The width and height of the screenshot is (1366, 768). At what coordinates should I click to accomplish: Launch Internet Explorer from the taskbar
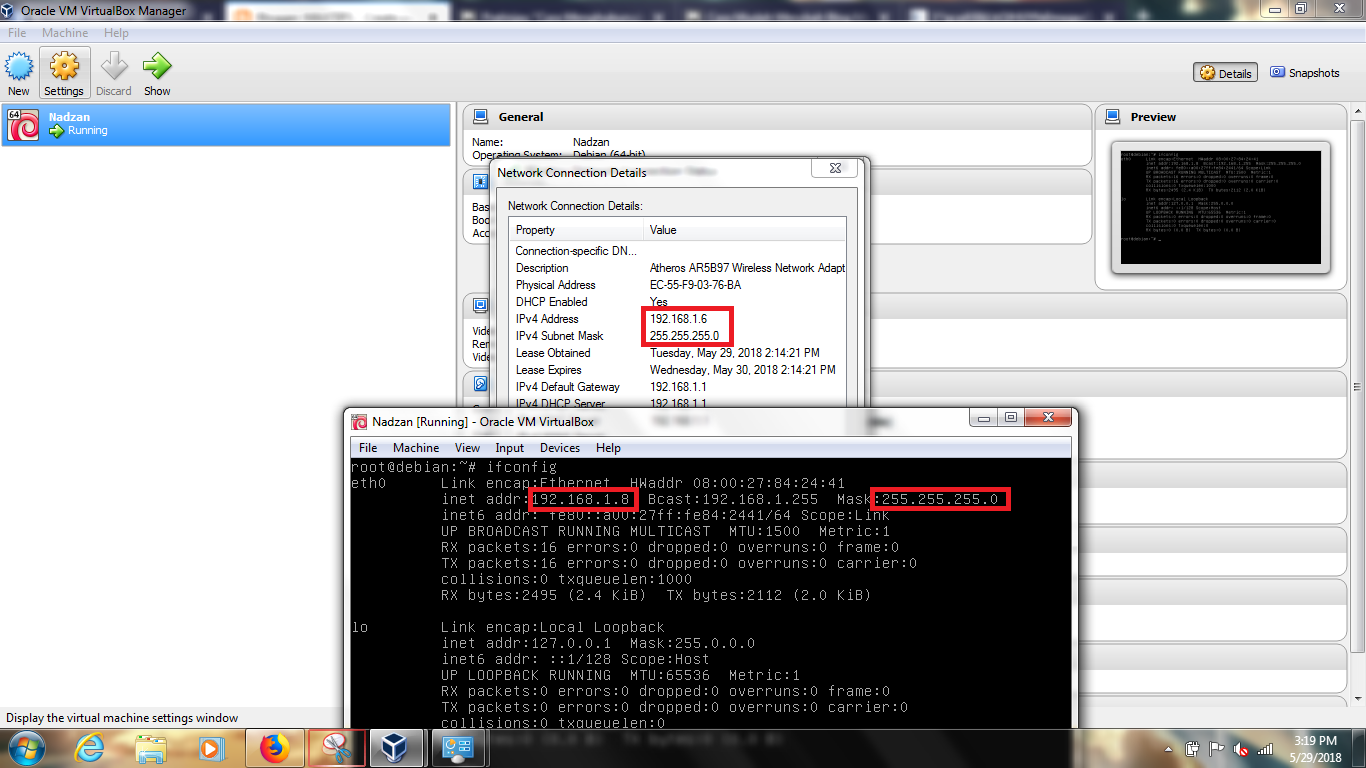(x=91, y=748)
